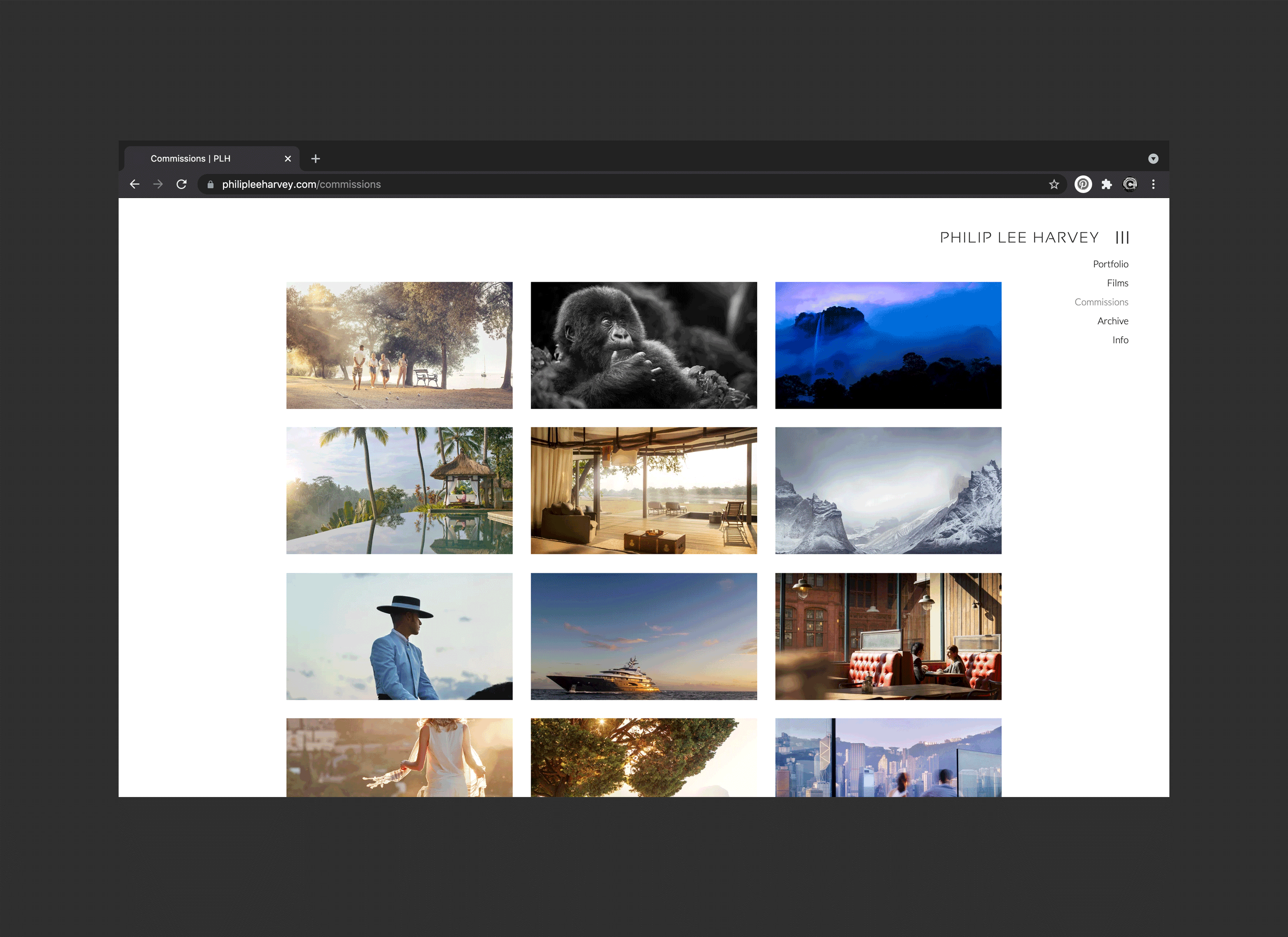
Task: Select the Commissions menu item
Action: click(x=1101, y=302)
